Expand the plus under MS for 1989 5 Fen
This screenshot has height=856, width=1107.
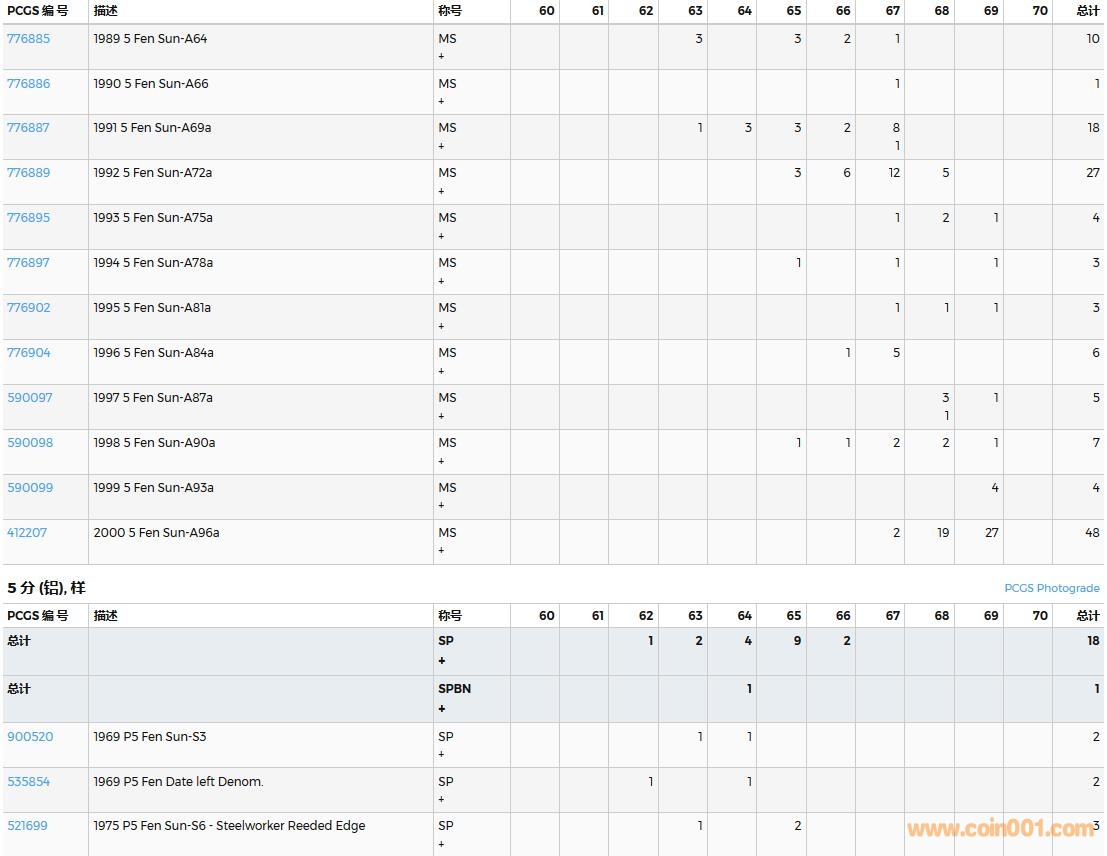pyautogui.click(x=441, y=57)
